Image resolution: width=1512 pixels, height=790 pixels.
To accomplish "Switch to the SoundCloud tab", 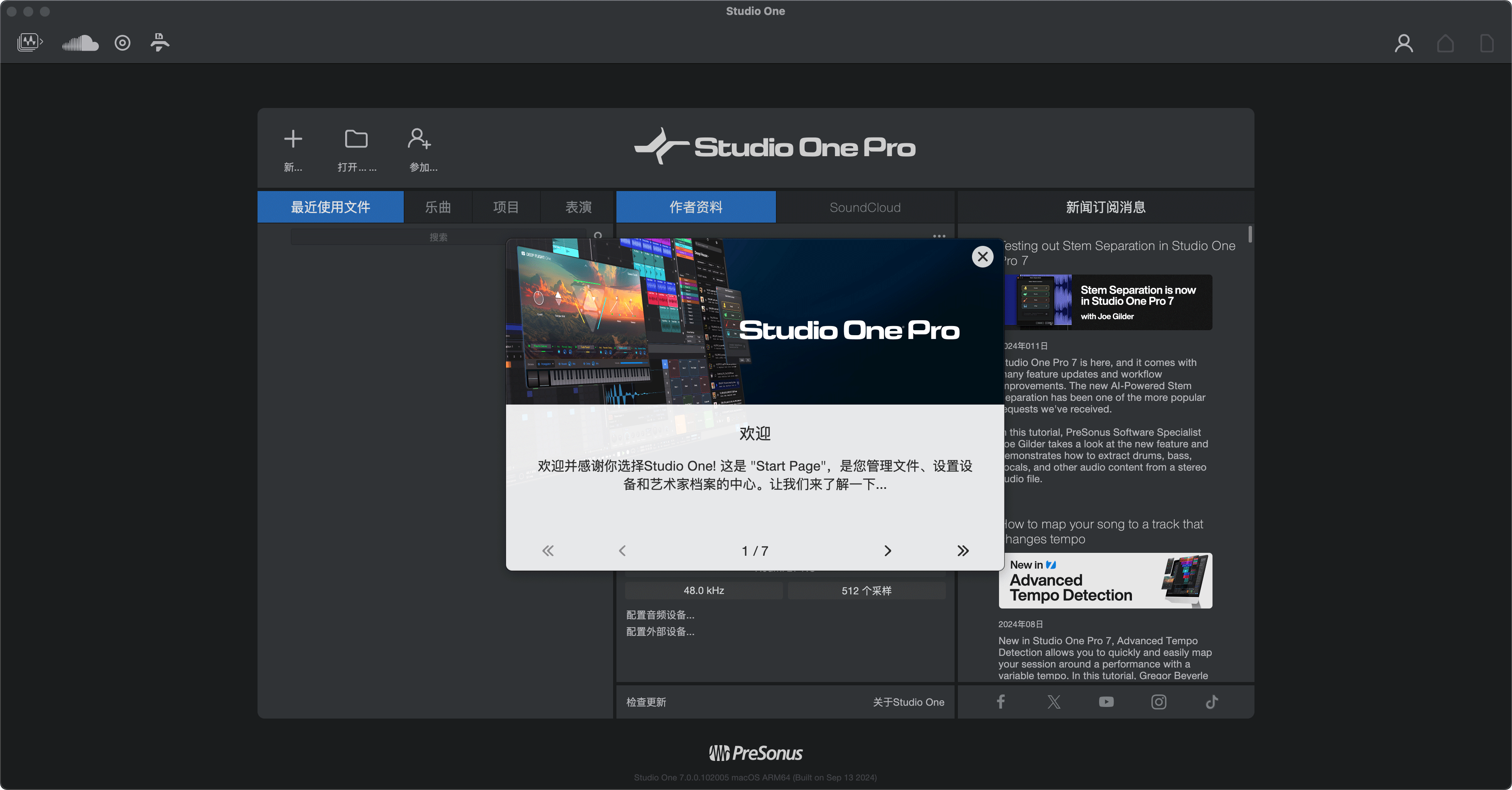I will tap(864, 207).
